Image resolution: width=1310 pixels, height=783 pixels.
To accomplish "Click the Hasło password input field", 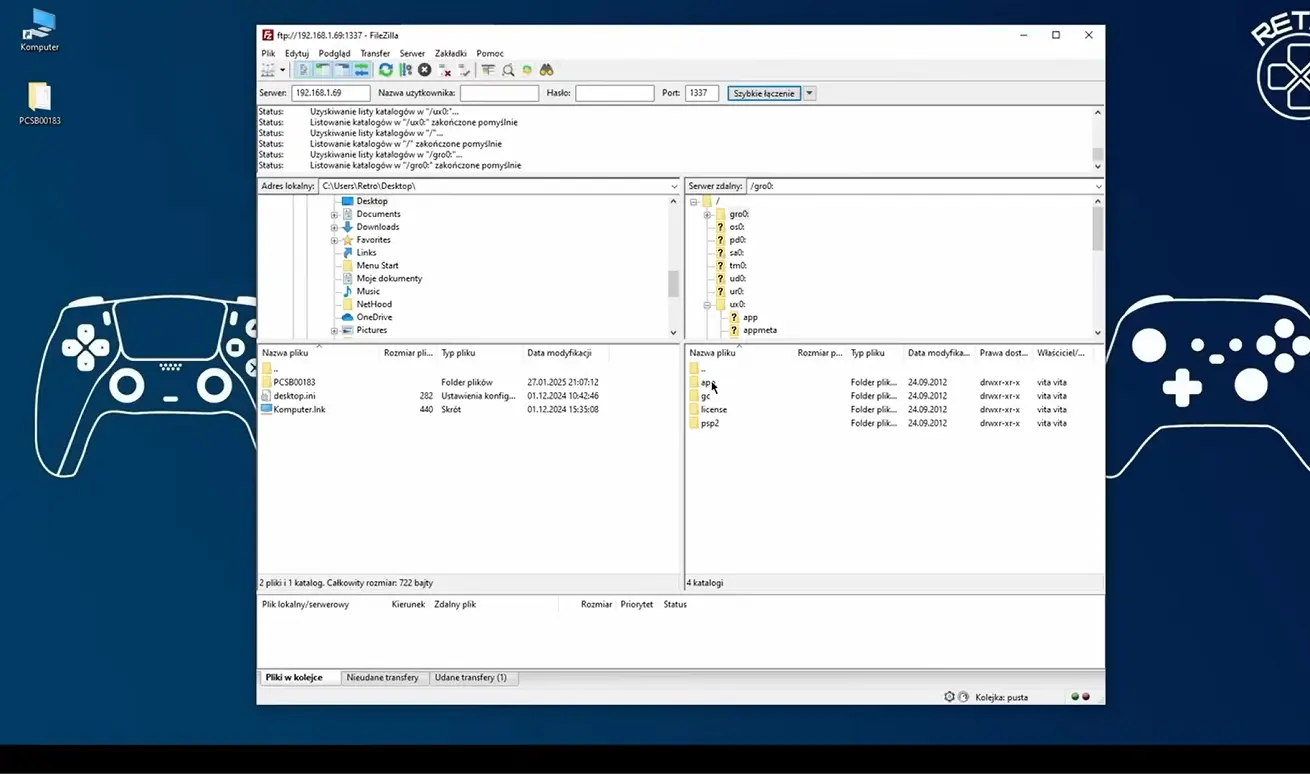I will point(614,93).
